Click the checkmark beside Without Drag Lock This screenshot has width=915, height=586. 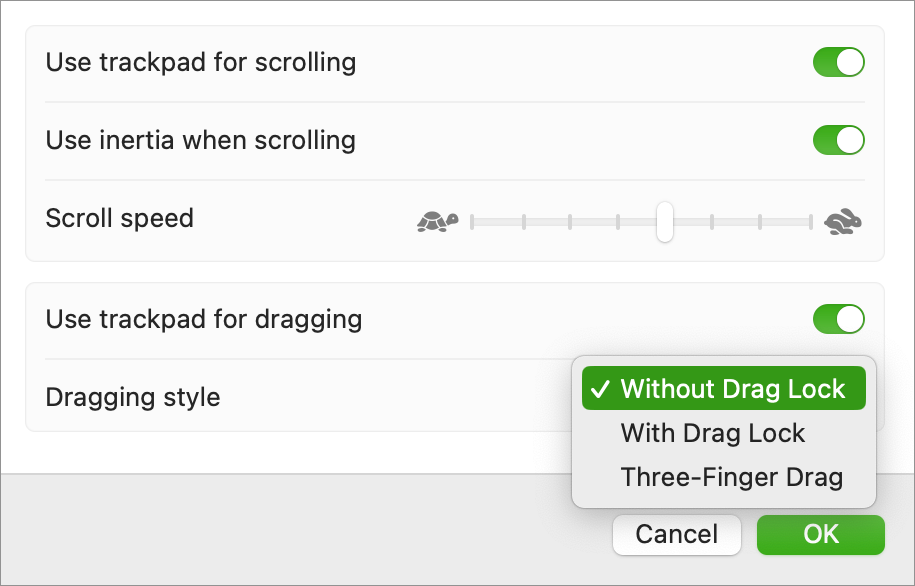(600, 389)
